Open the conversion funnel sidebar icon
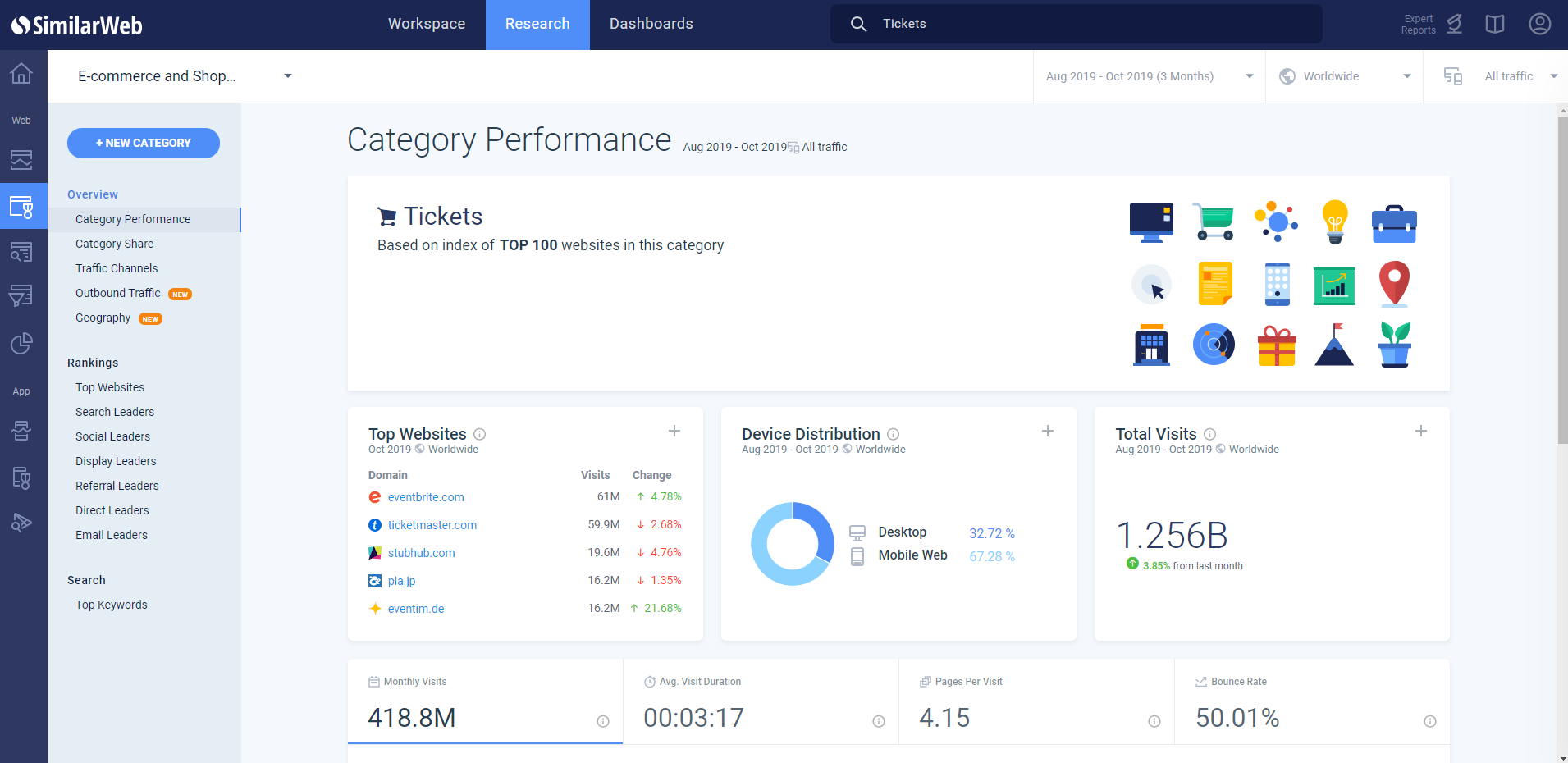Image resolution: width=1568 pixels, height=763 pixels. (x=21, y=295)
